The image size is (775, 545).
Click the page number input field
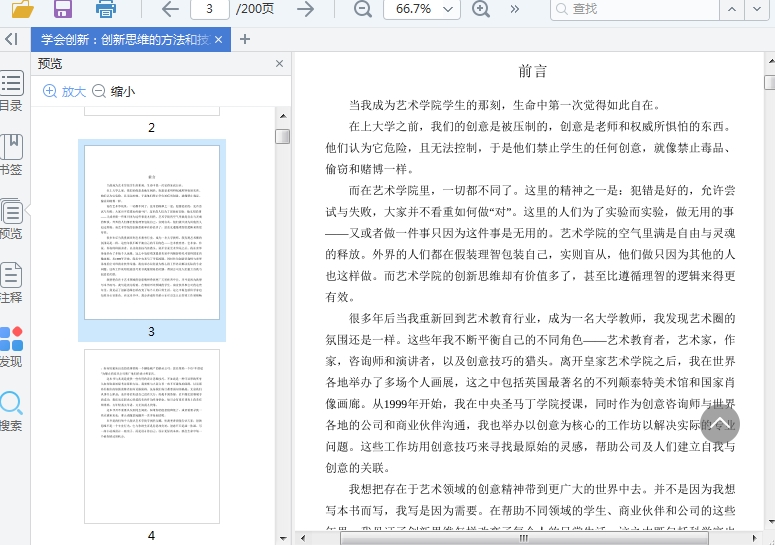pyautogui.click(x=209, y=9)
